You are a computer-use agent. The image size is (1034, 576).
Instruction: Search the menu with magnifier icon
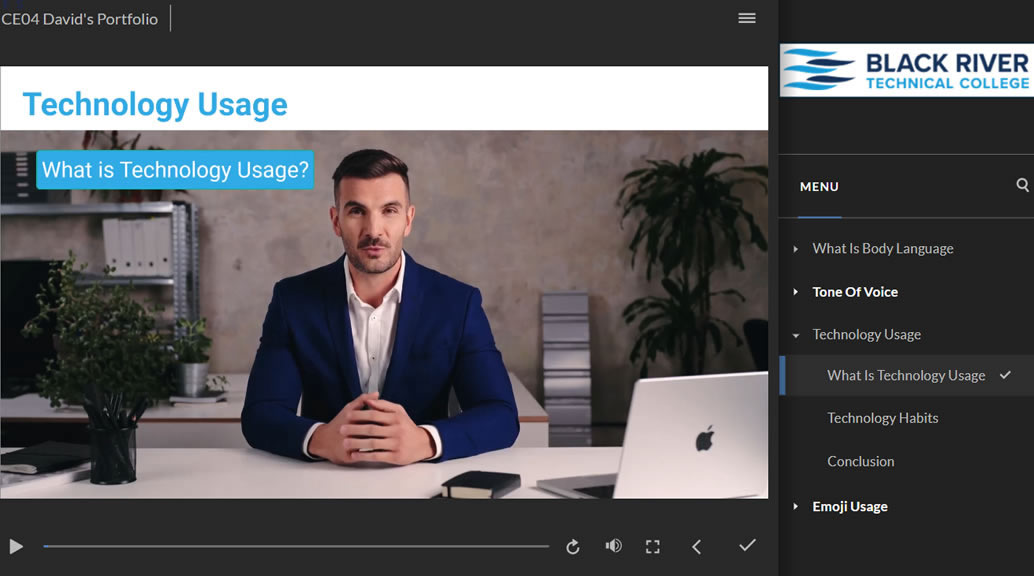pyautogui.click(x=1022, y=185)
